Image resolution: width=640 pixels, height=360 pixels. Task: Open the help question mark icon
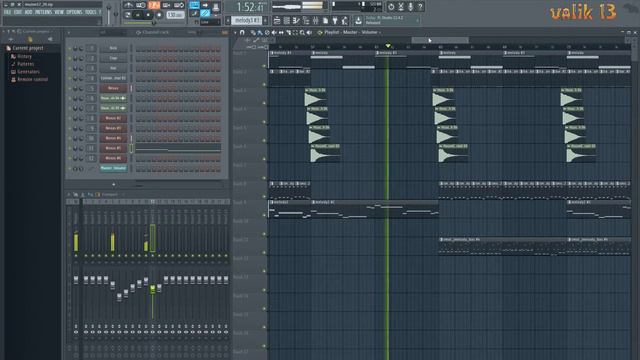tap(420, 7)
